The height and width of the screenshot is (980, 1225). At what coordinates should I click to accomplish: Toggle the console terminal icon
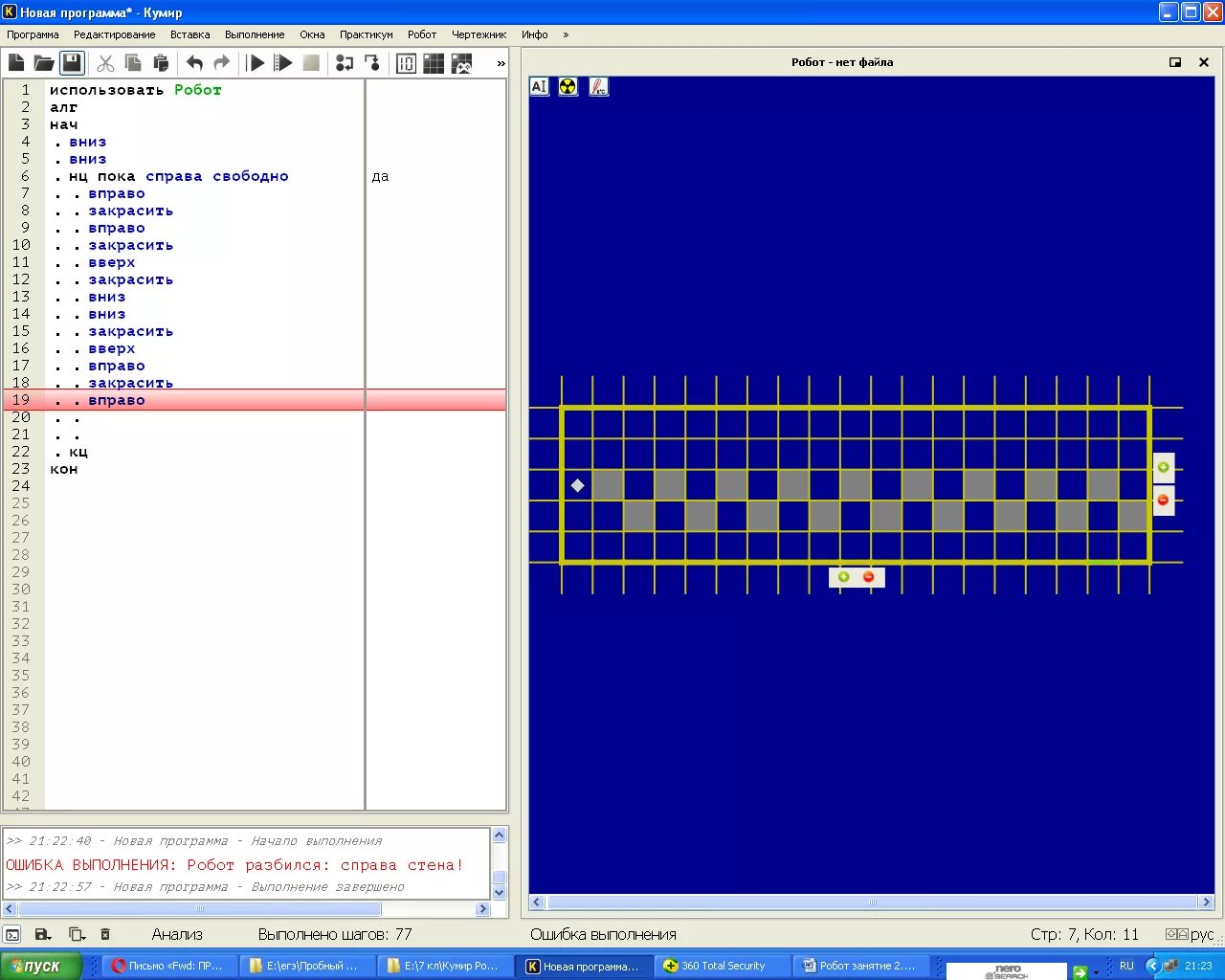(x=12, y=934)
